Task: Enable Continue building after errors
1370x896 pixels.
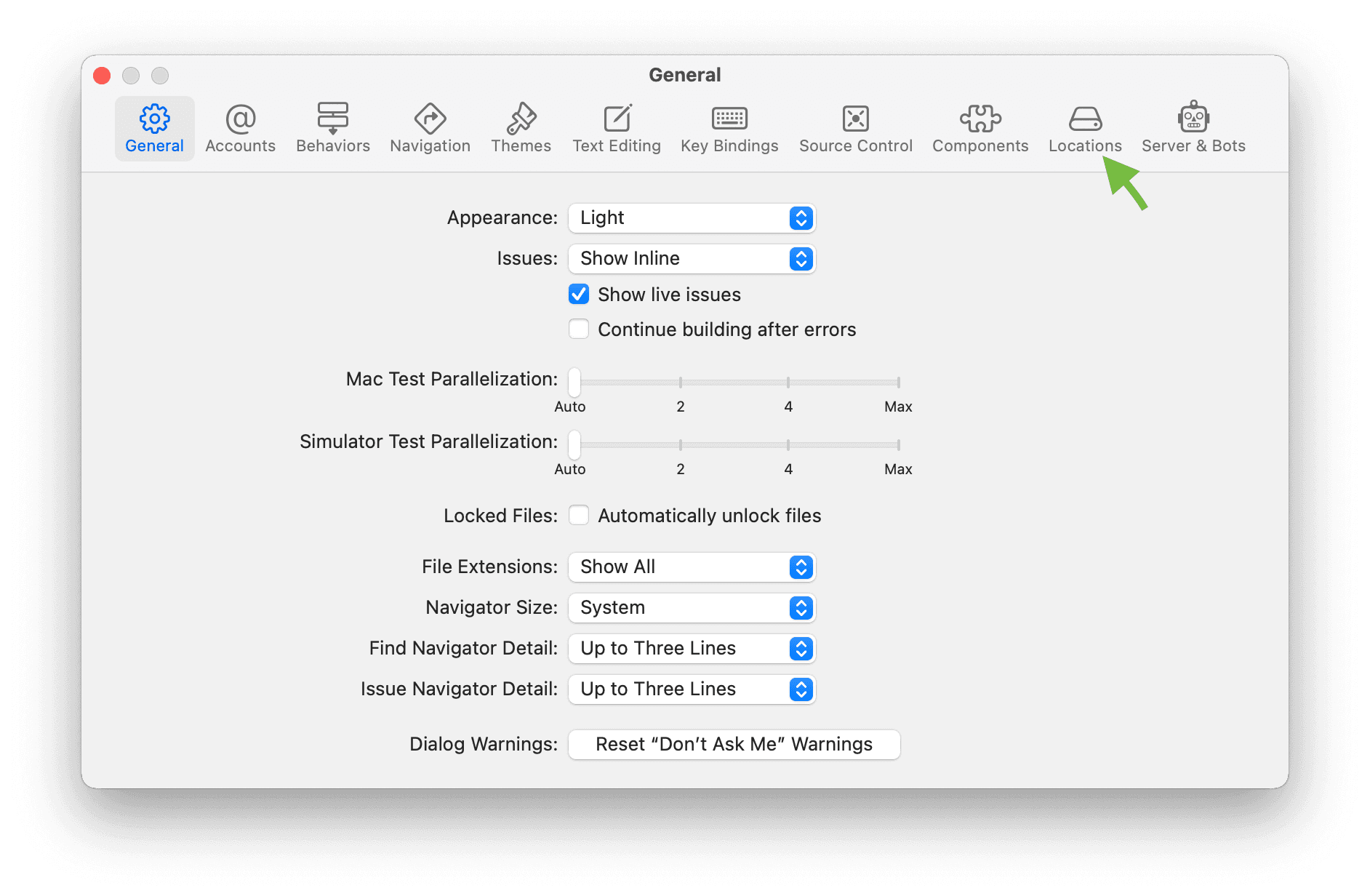Action: [x=578, y=329]
